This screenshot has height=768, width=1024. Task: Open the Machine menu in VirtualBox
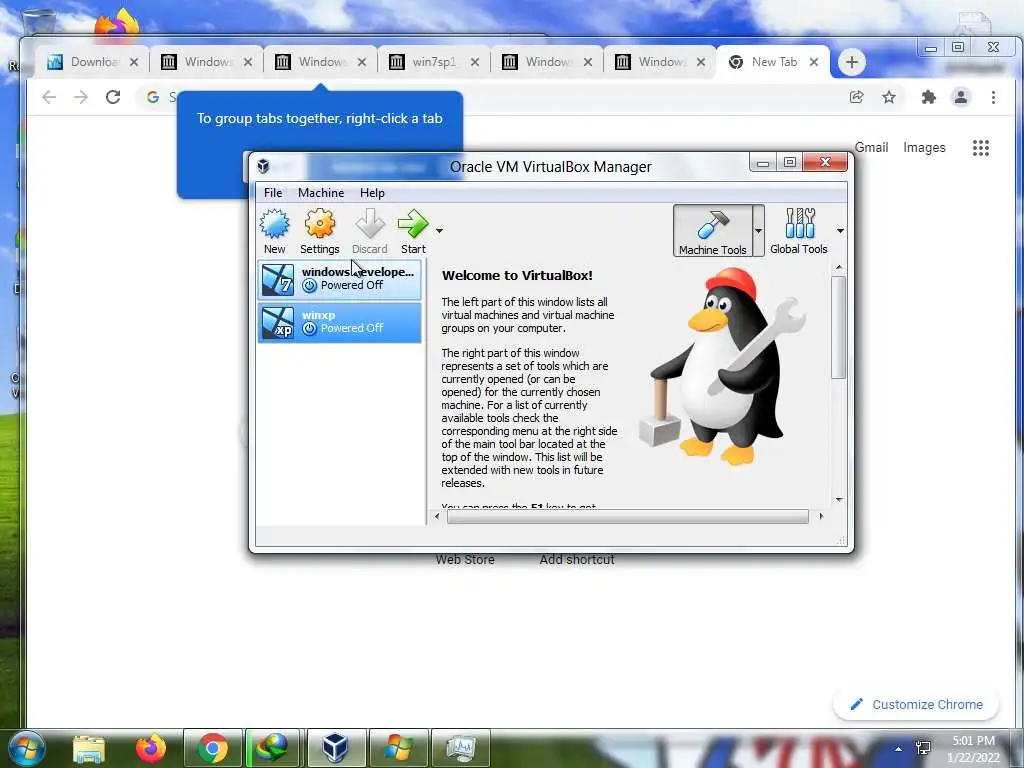coord(321,193)
